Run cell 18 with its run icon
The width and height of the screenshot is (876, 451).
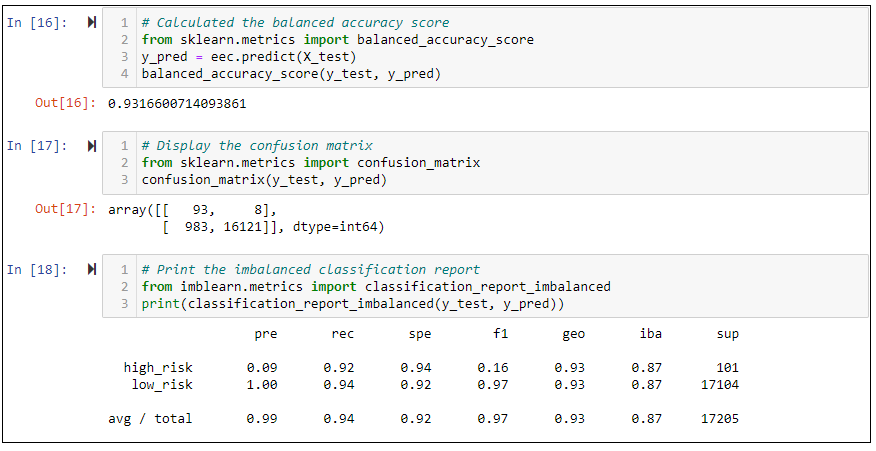(92, 269)
